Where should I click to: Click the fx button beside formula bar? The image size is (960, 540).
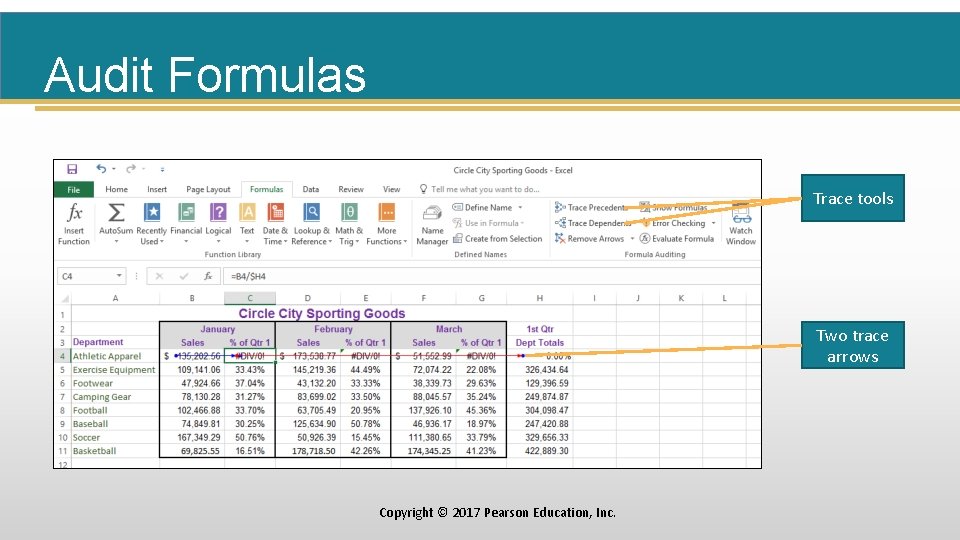[x=208, y=276]
